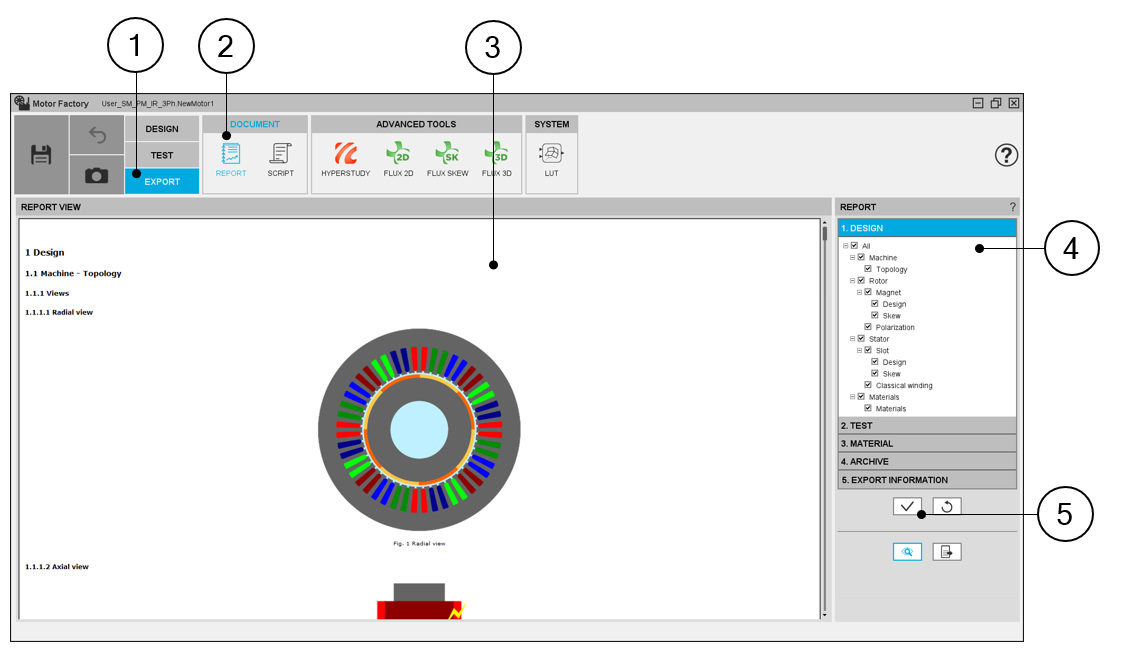Click the checkmark validate button
The width and height of the screenshot is (1129, 658).
pos(907,506)
